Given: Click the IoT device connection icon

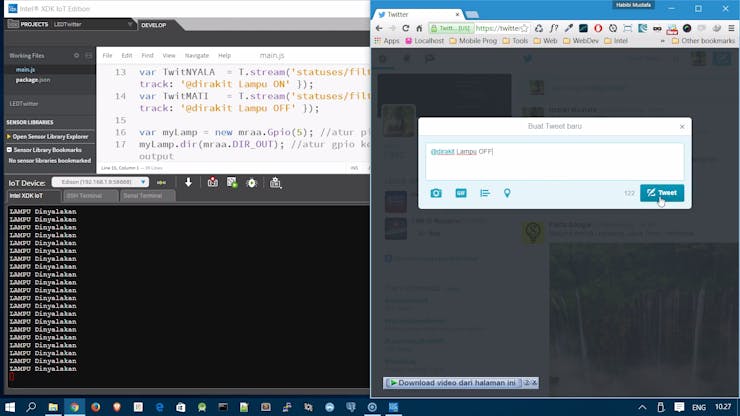Looking at the screenshot, I should tap(161, 182).
